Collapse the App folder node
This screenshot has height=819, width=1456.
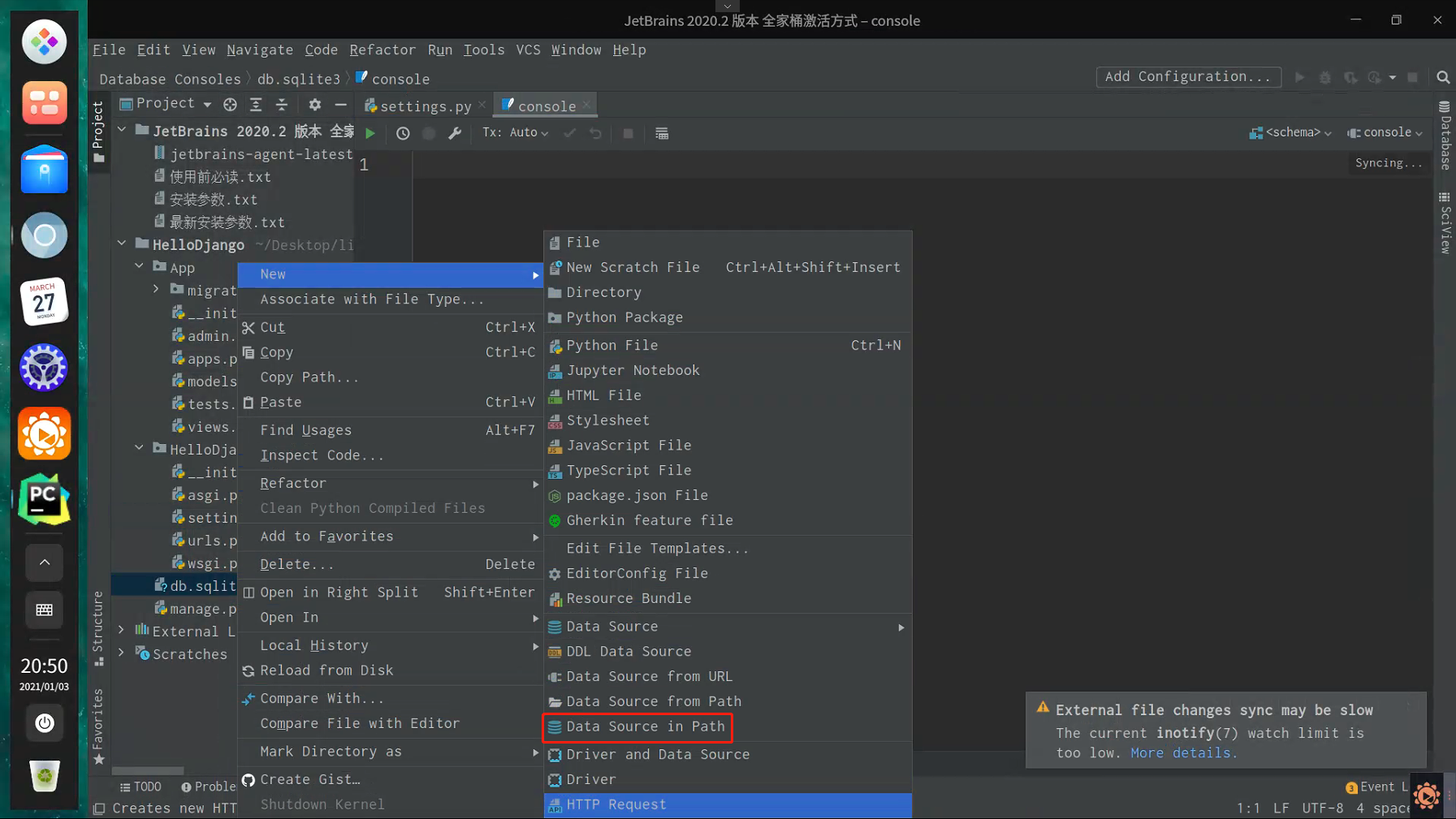tap(139, 266)
